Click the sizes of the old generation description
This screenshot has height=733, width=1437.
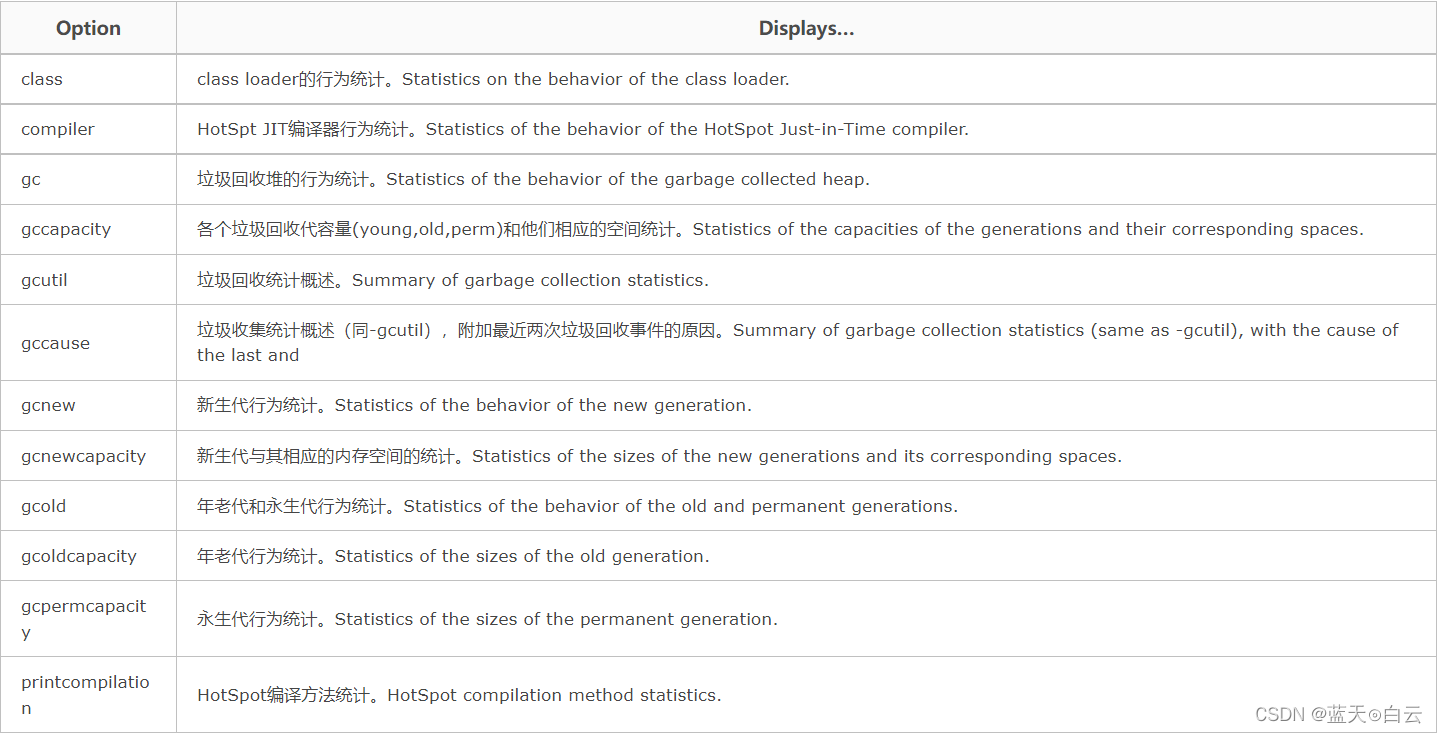click(x=453, y=556)
